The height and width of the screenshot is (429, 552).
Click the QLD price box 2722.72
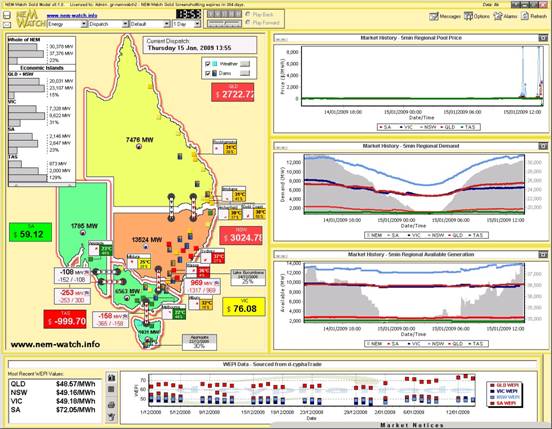coord(232,93)
